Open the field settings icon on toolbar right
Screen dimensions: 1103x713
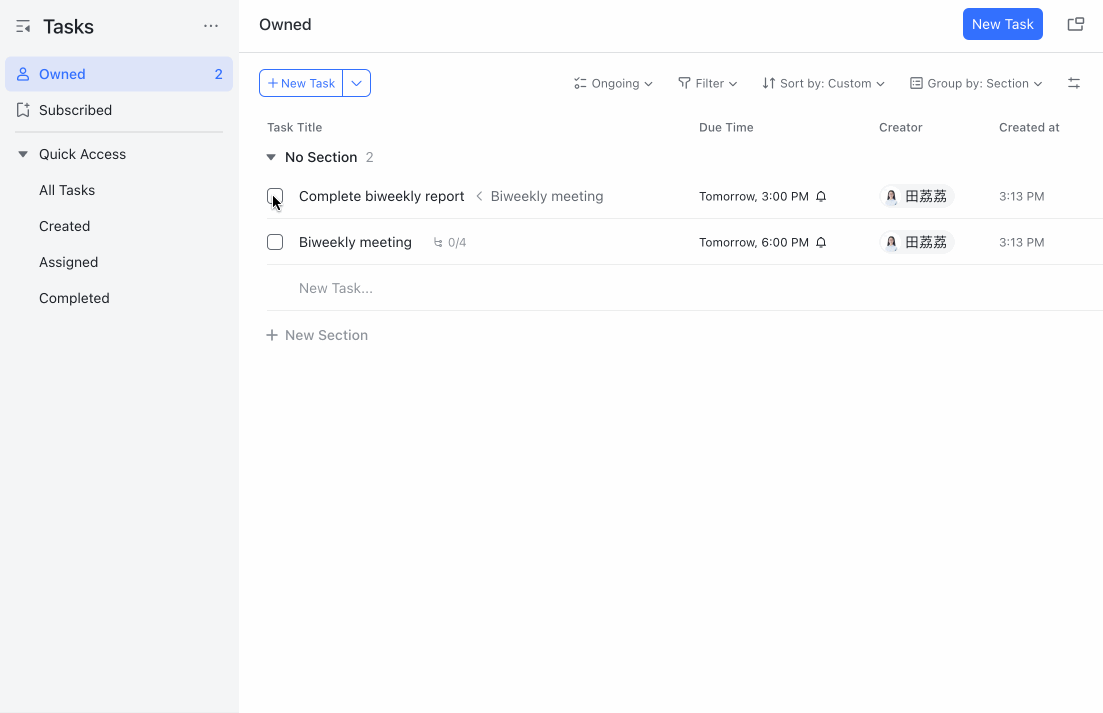1073,83
